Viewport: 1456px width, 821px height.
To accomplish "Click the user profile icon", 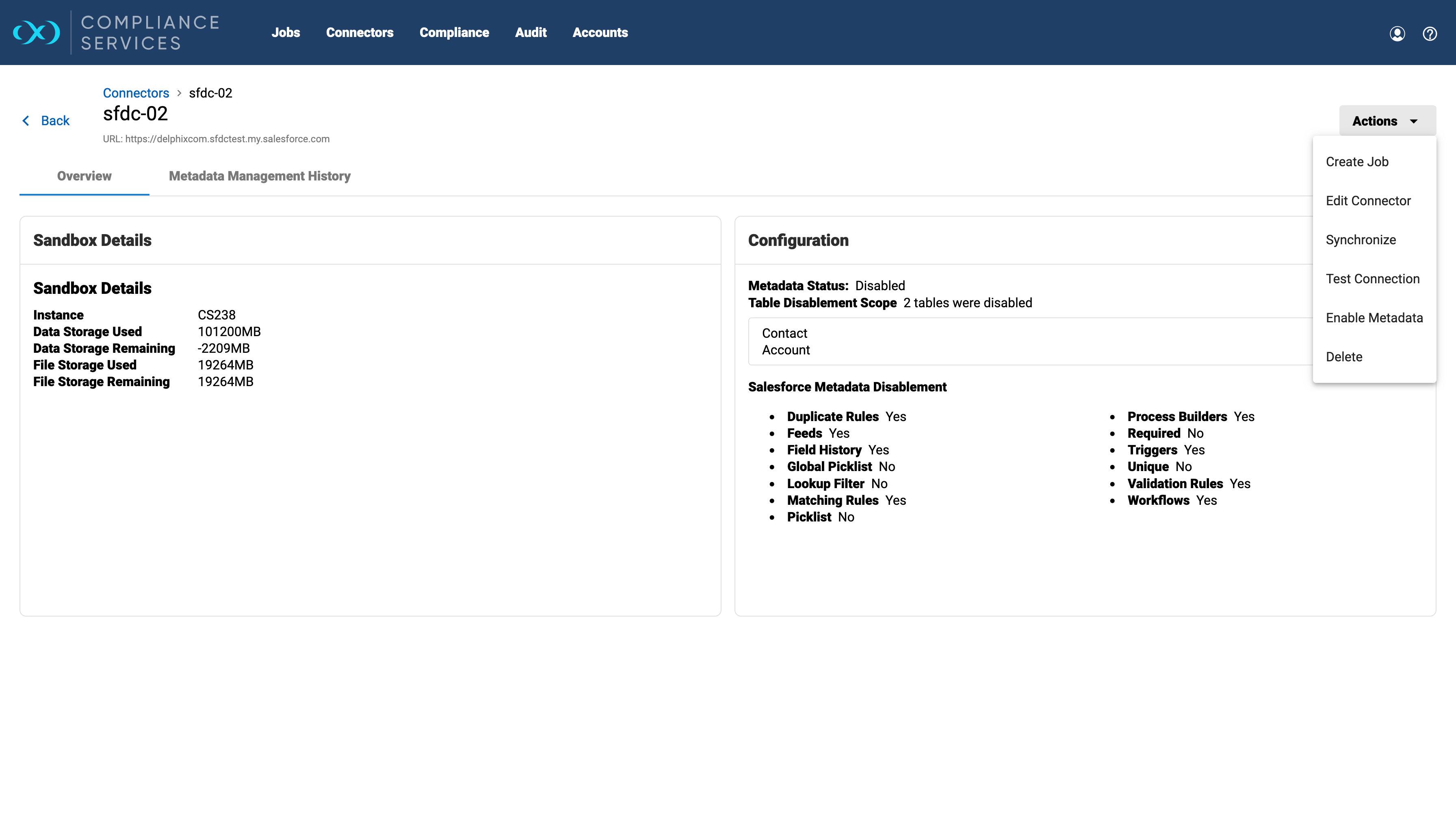I will 1397,34.
